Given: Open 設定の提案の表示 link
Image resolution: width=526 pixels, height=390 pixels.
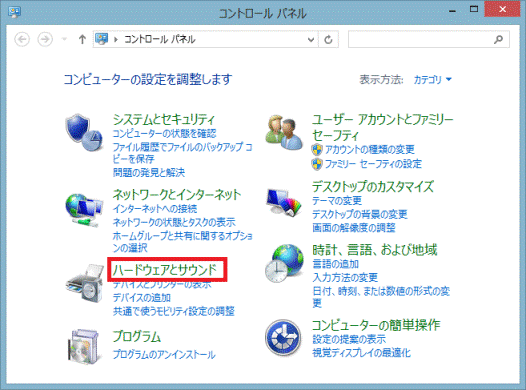Looking at the screenshot, I should coord(349,339).
